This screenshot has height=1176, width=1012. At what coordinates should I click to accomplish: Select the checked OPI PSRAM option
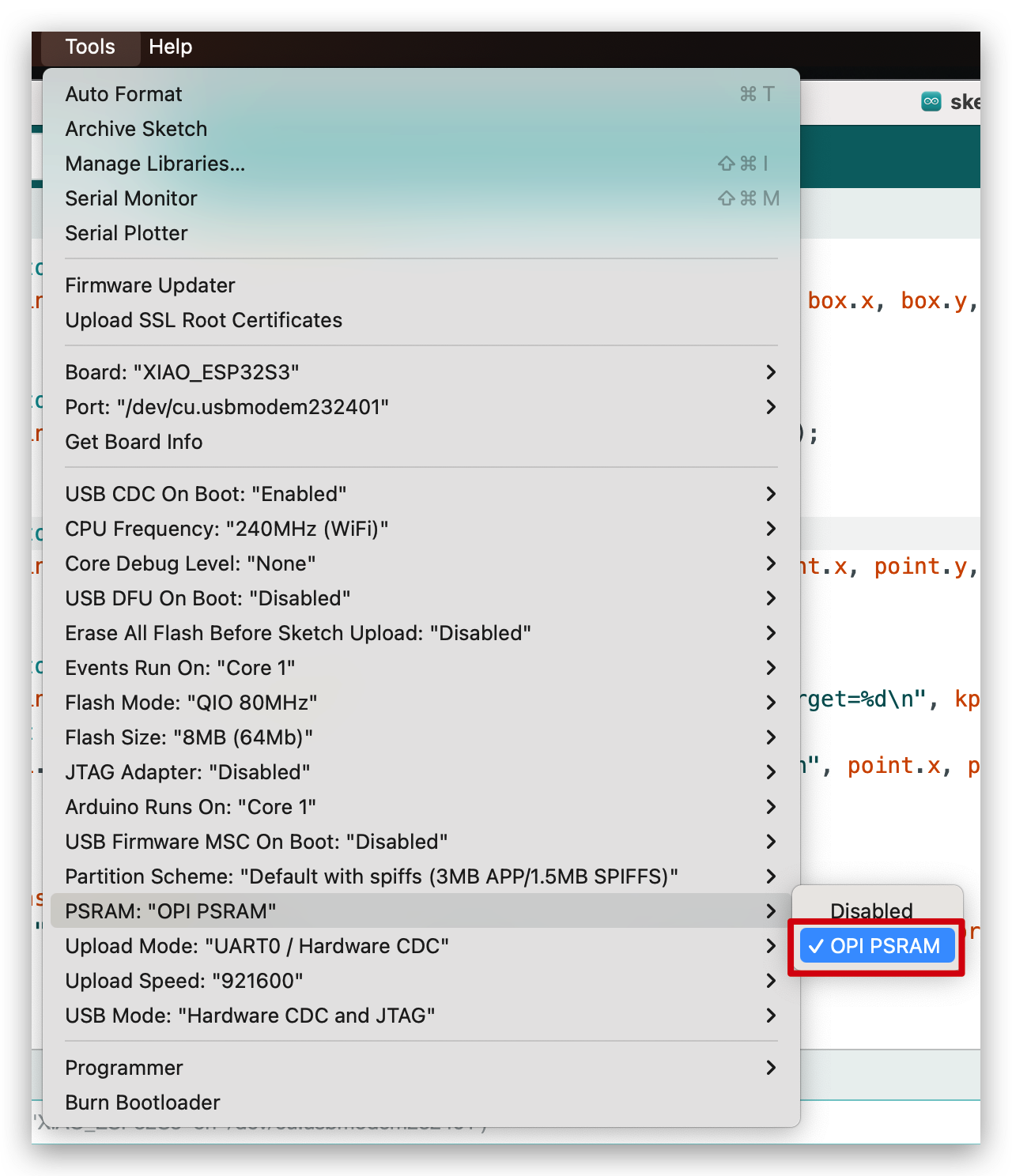(x=878, y=946)
